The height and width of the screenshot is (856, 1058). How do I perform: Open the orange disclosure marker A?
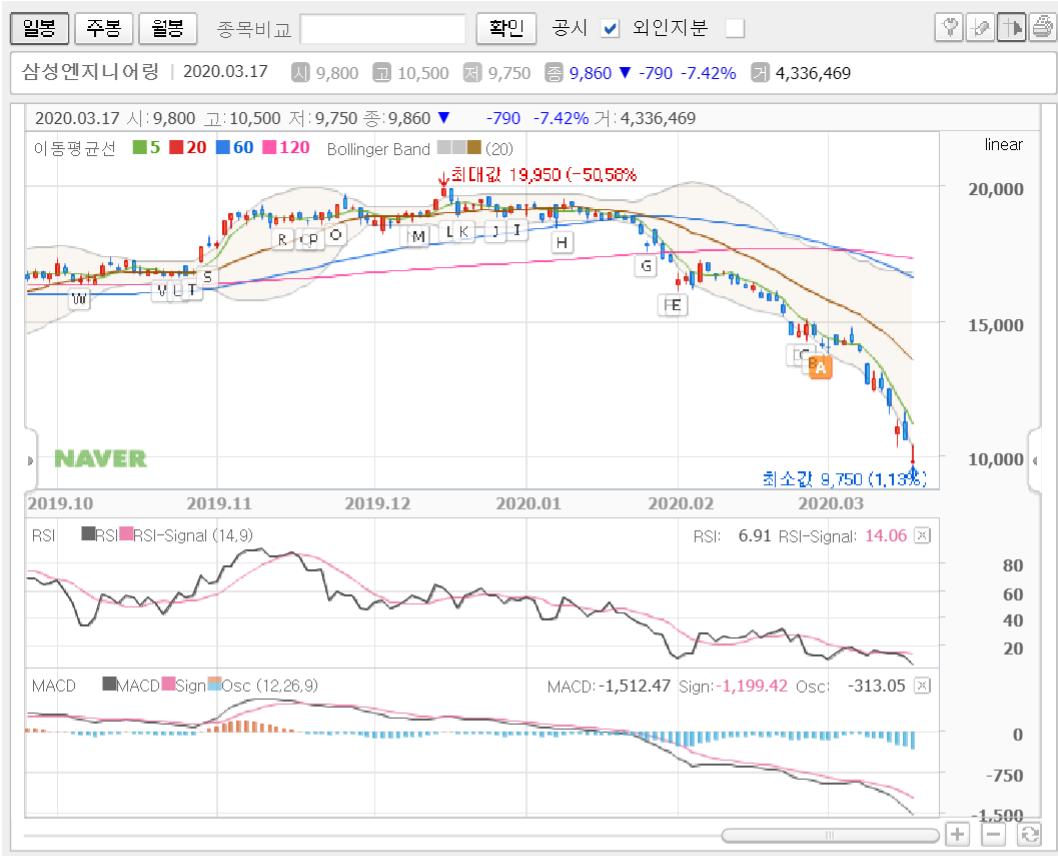(x=820, y=368)
